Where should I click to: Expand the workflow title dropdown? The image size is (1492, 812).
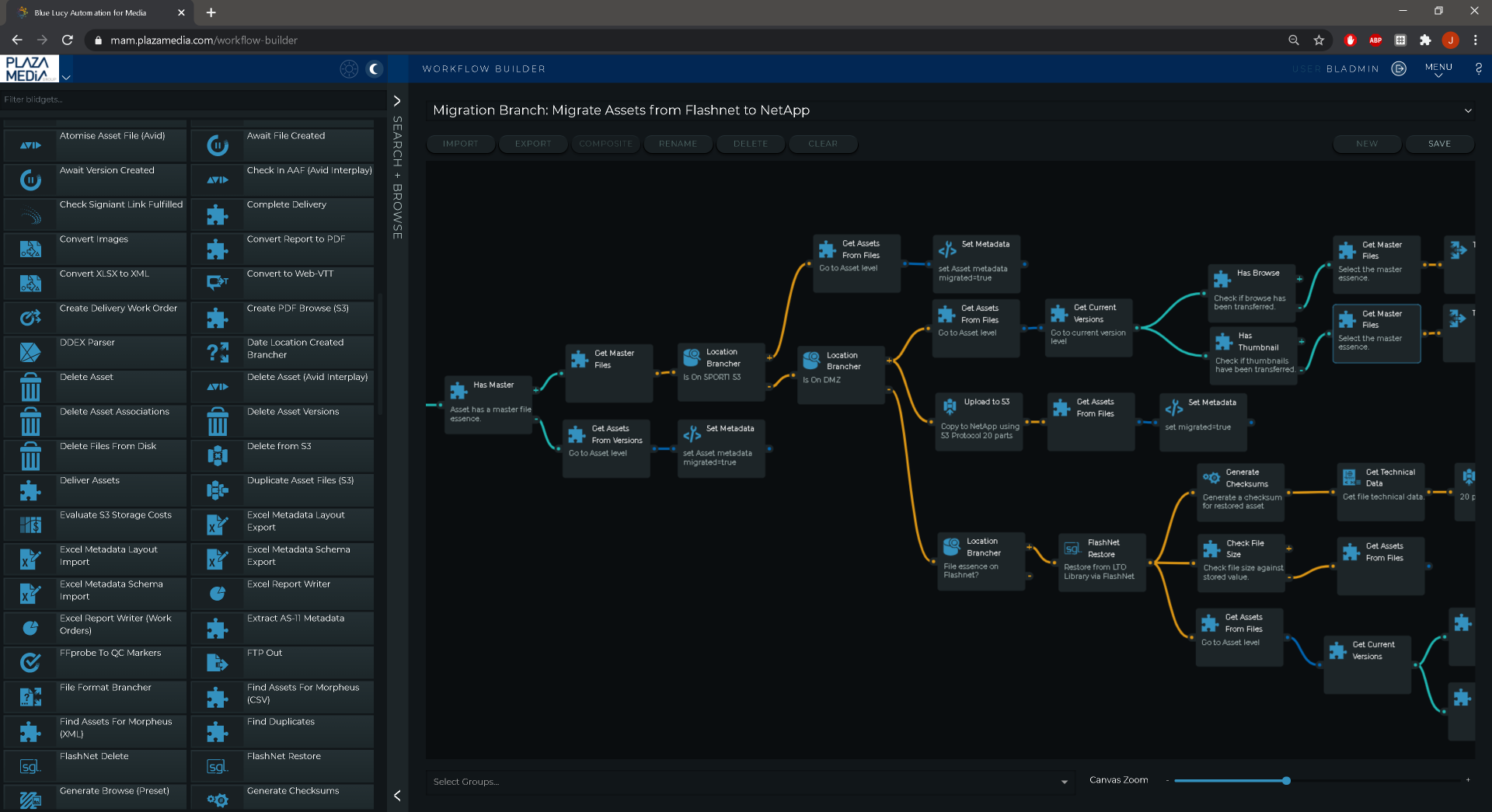pyautogui.click(x=1468, y=110)
